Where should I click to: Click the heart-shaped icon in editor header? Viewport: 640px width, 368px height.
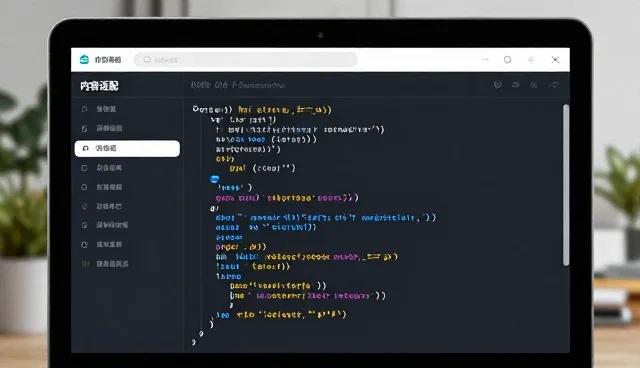tap(498, 85)
